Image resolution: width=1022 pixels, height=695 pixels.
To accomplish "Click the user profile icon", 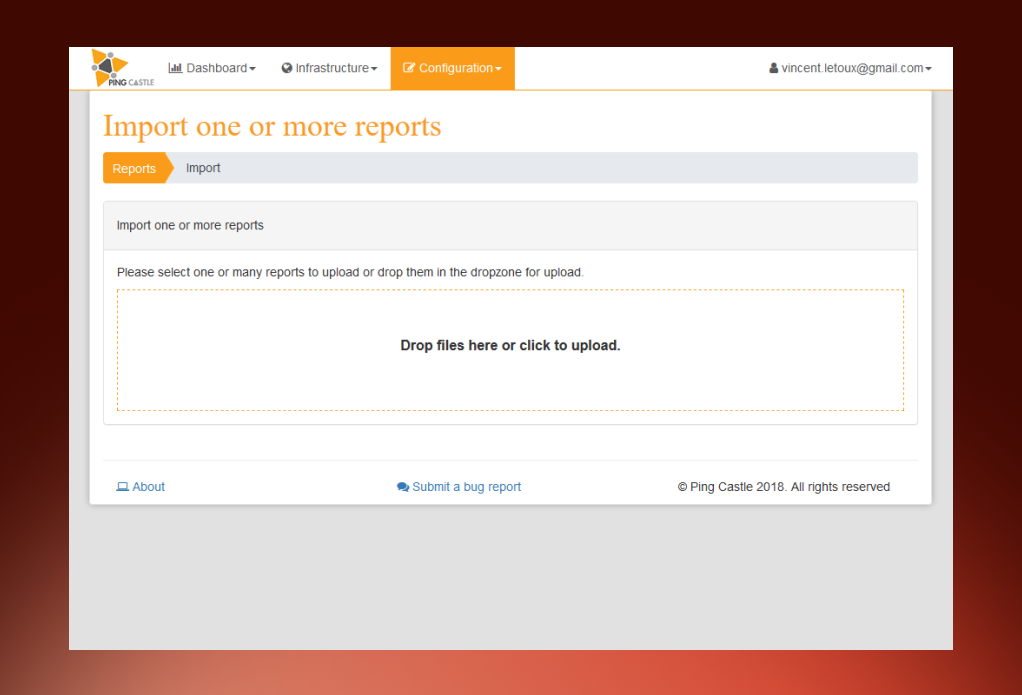I will (774, 68).
